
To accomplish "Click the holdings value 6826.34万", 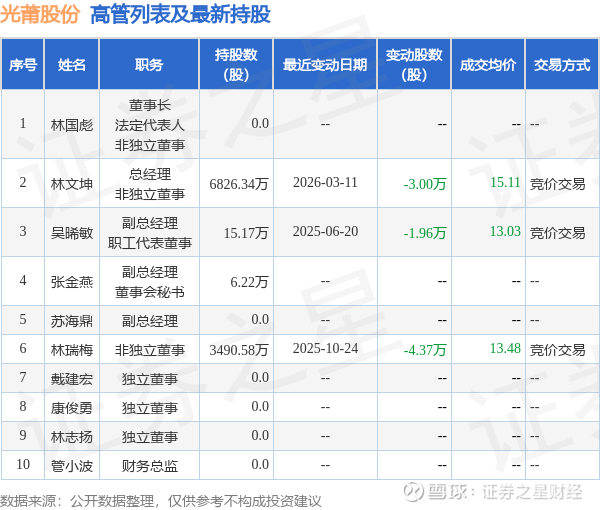I will [x=239, y=184].
